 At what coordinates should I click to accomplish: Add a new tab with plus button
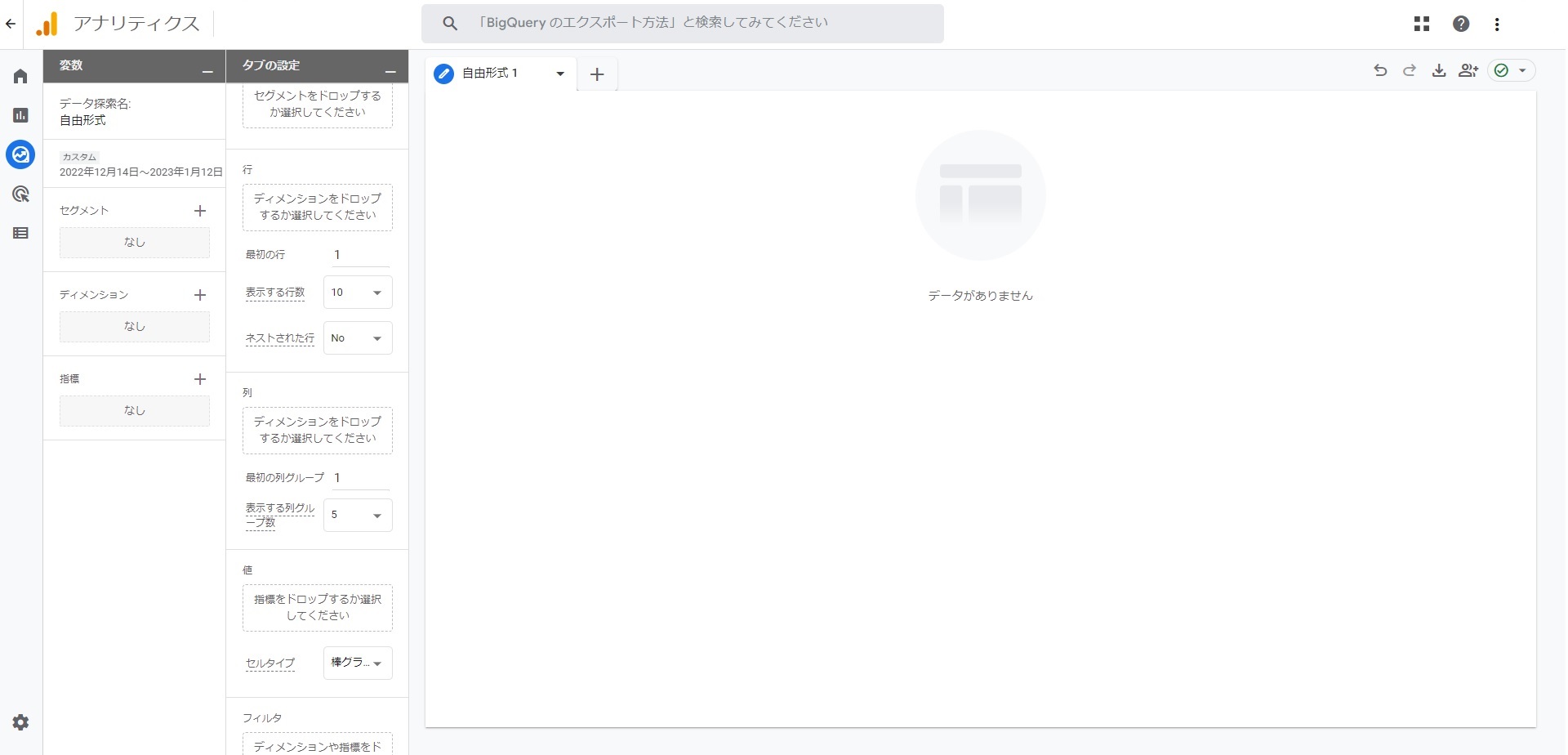point(597,74)
